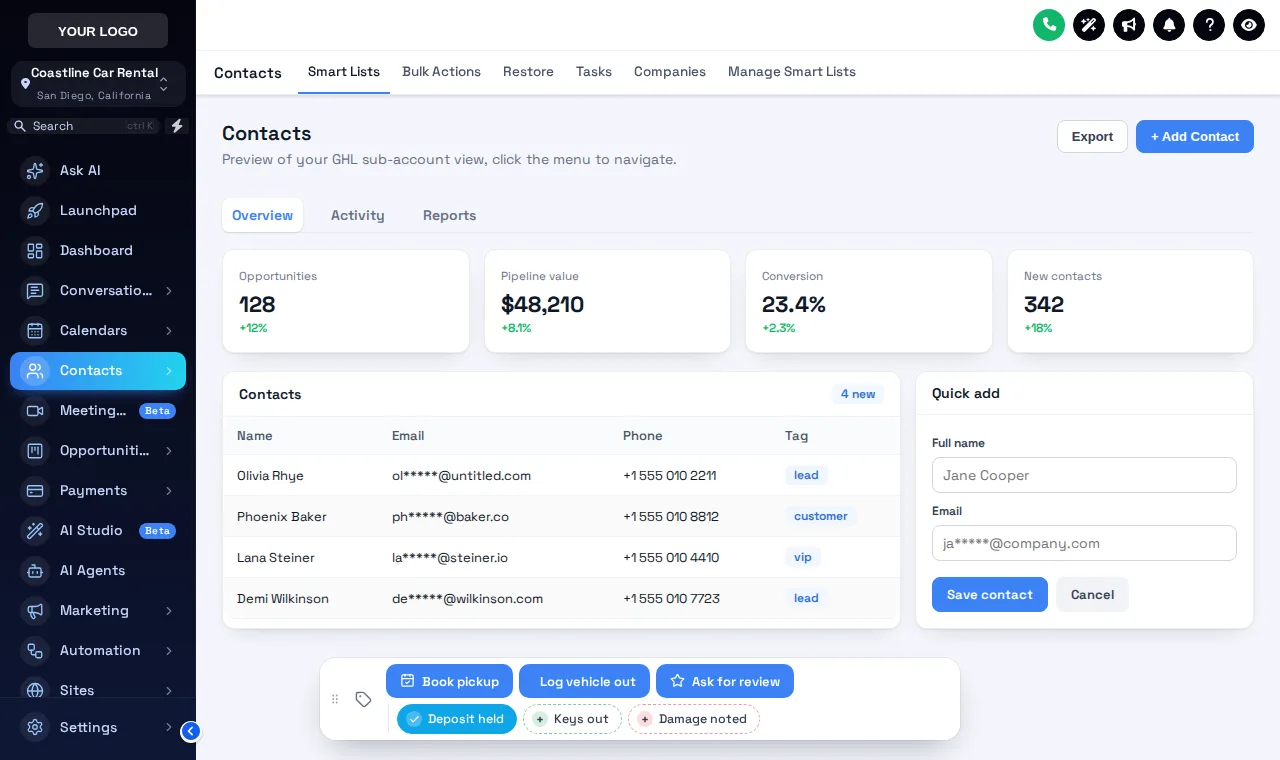Focus the sidebar Search box
Image resolution: width=1280 pixels, height=760 pixels.
[85, 126]
